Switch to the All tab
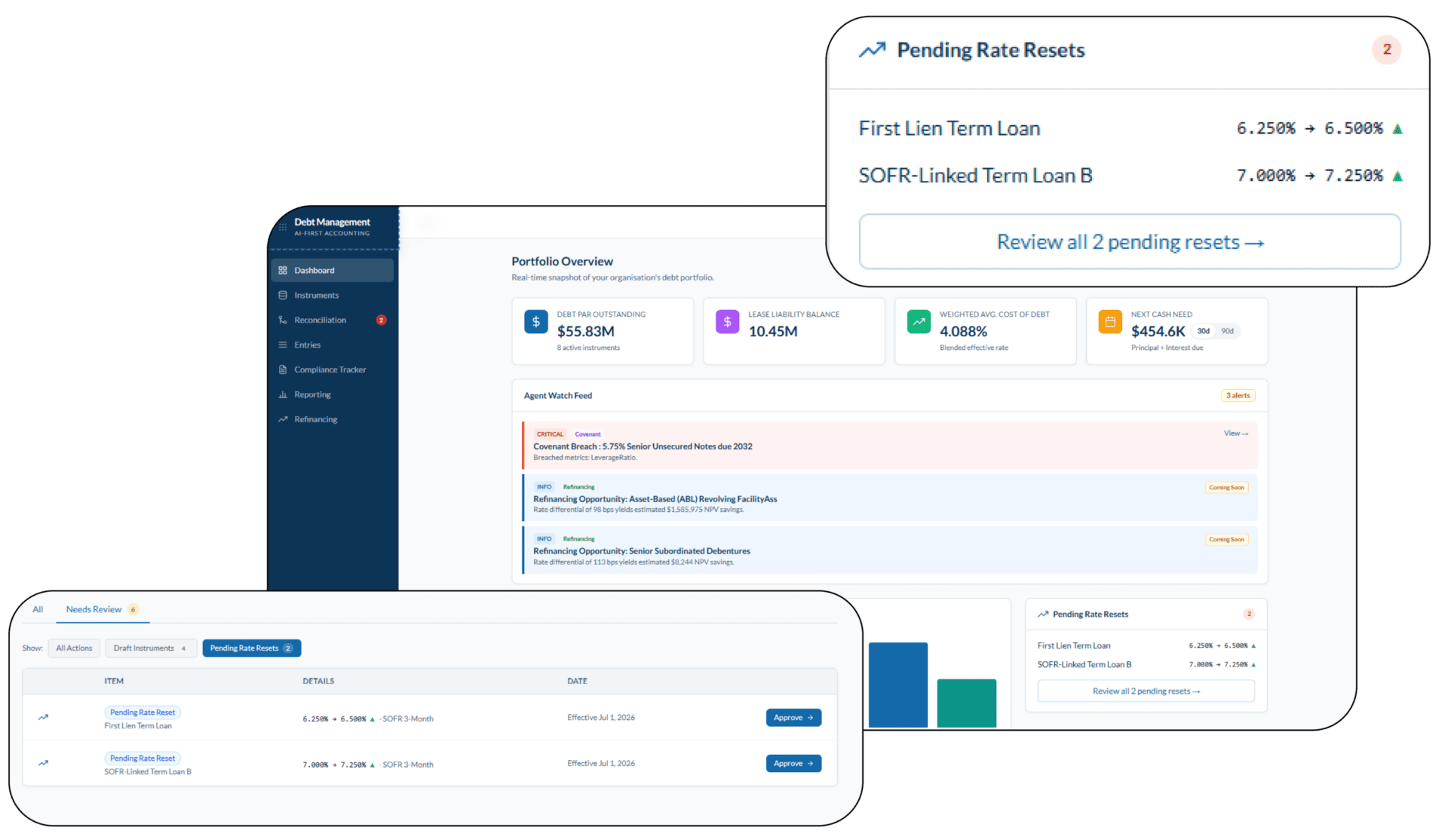This screenshot has height=840, width=1448. pyautogui.click(x=38, y=609)
